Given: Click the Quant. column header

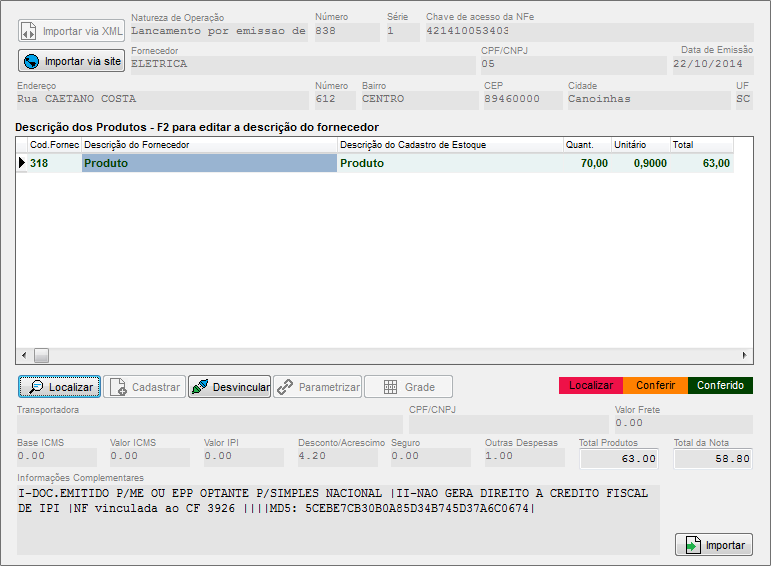Looking at the screenshot, I should (x=587, y=145).
